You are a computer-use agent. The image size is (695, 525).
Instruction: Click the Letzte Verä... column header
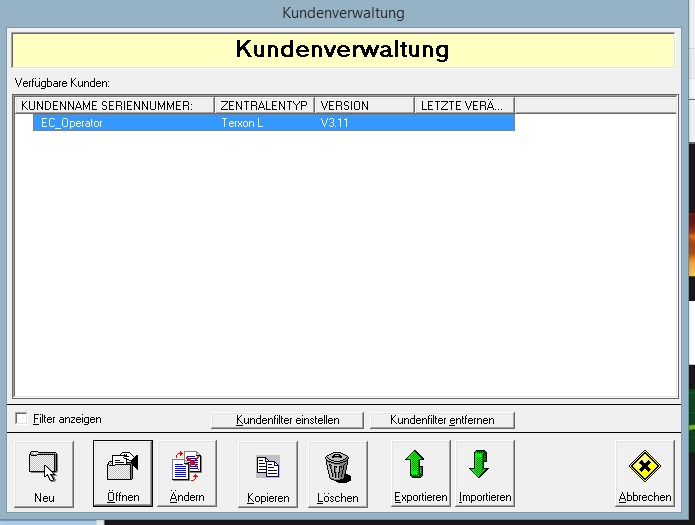point(464,105)
